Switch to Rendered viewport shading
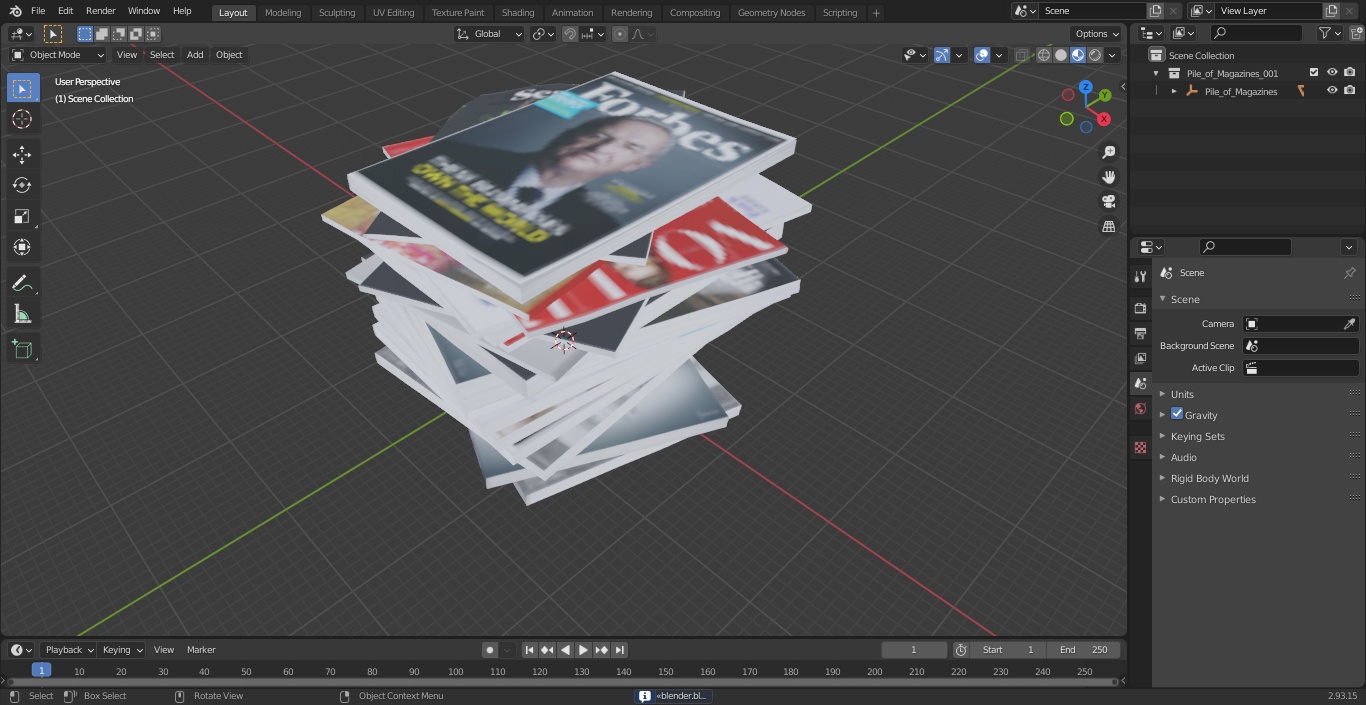 [1095, 55]
